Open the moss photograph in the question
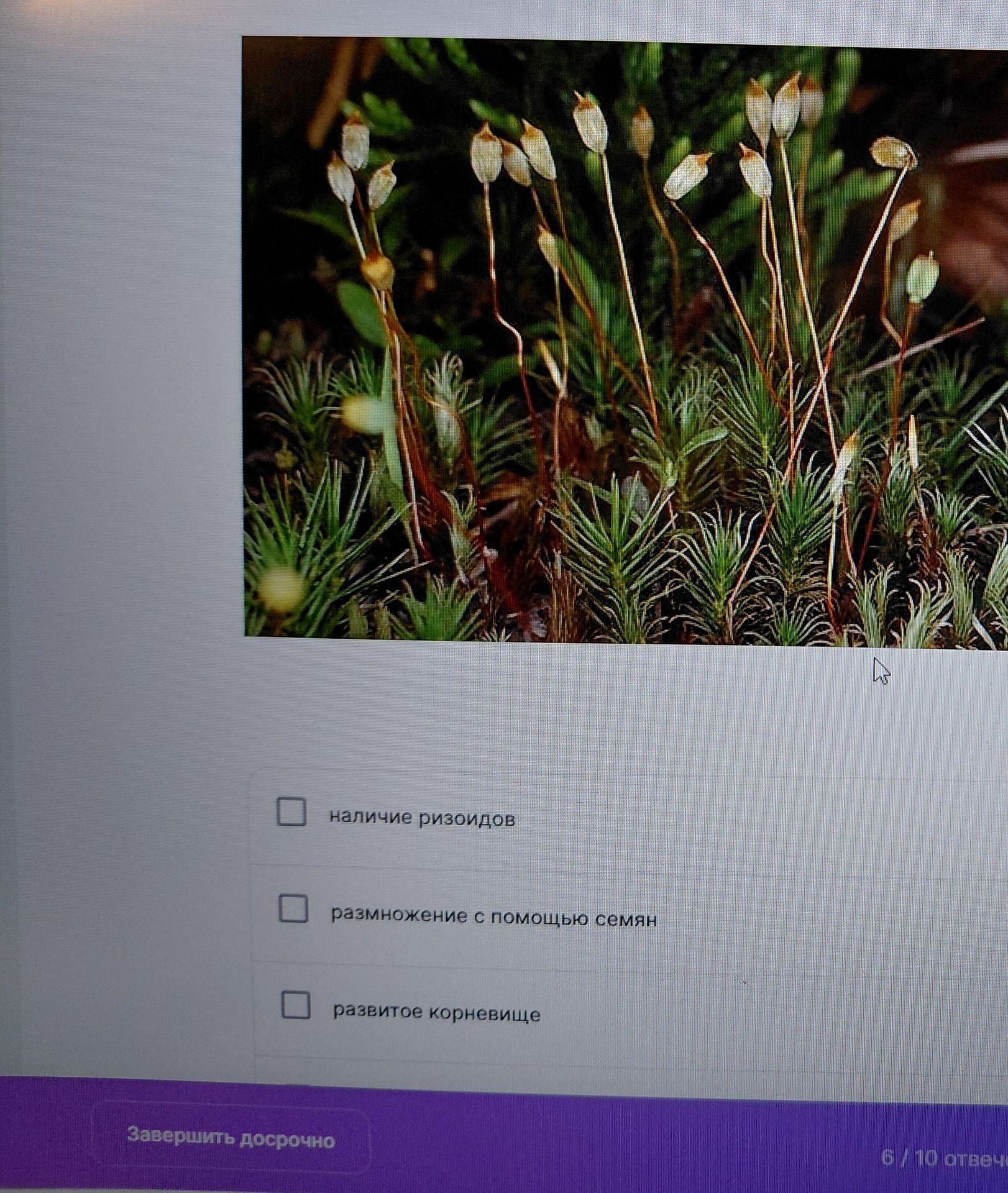1008x1193 pixels. click(625, 342)
